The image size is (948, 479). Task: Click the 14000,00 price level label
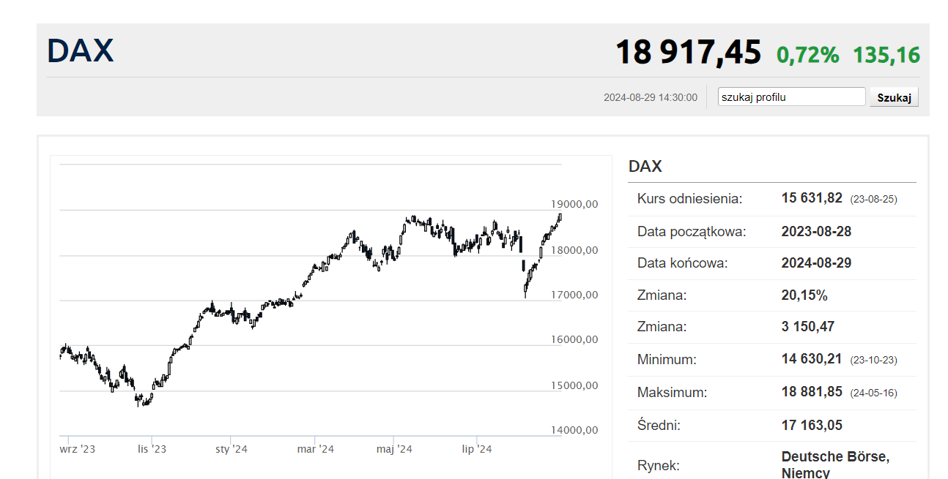coord(574,430)
